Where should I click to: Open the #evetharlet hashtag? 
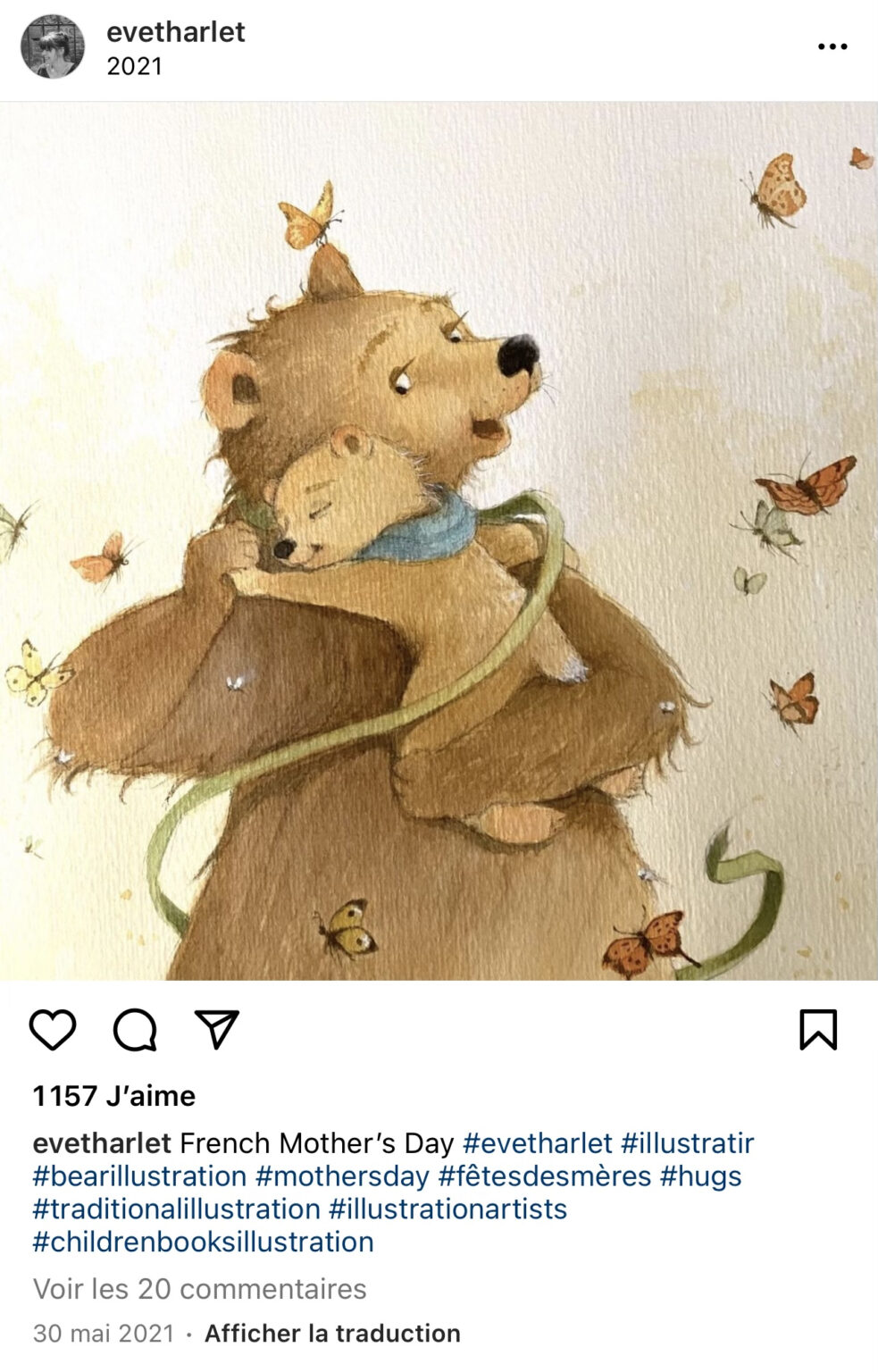[x=538, y=1143]
